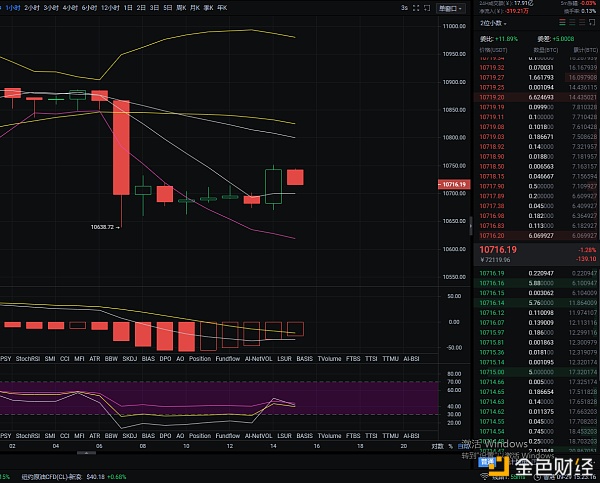This screenshot has height=483, width=600.
Task: Click the network latency wifi icon
Action: 484,477
